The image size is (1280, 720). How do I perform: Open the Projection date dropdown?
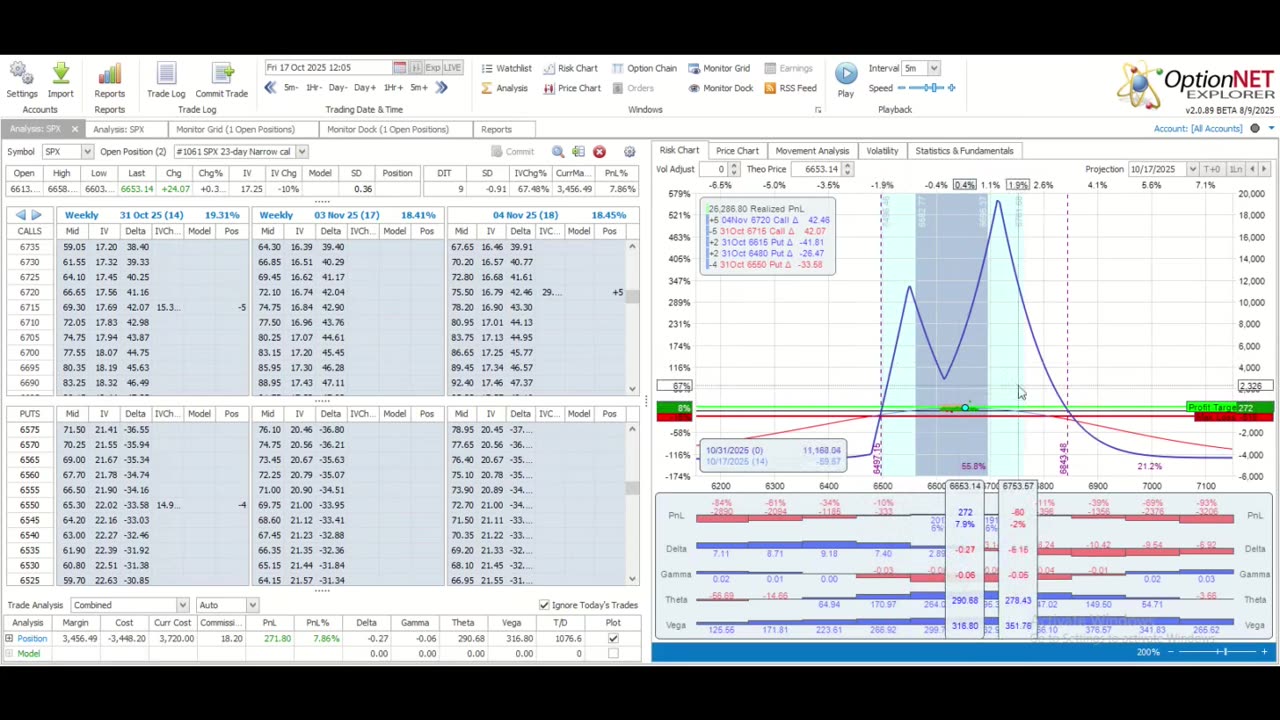[1192, 169]
